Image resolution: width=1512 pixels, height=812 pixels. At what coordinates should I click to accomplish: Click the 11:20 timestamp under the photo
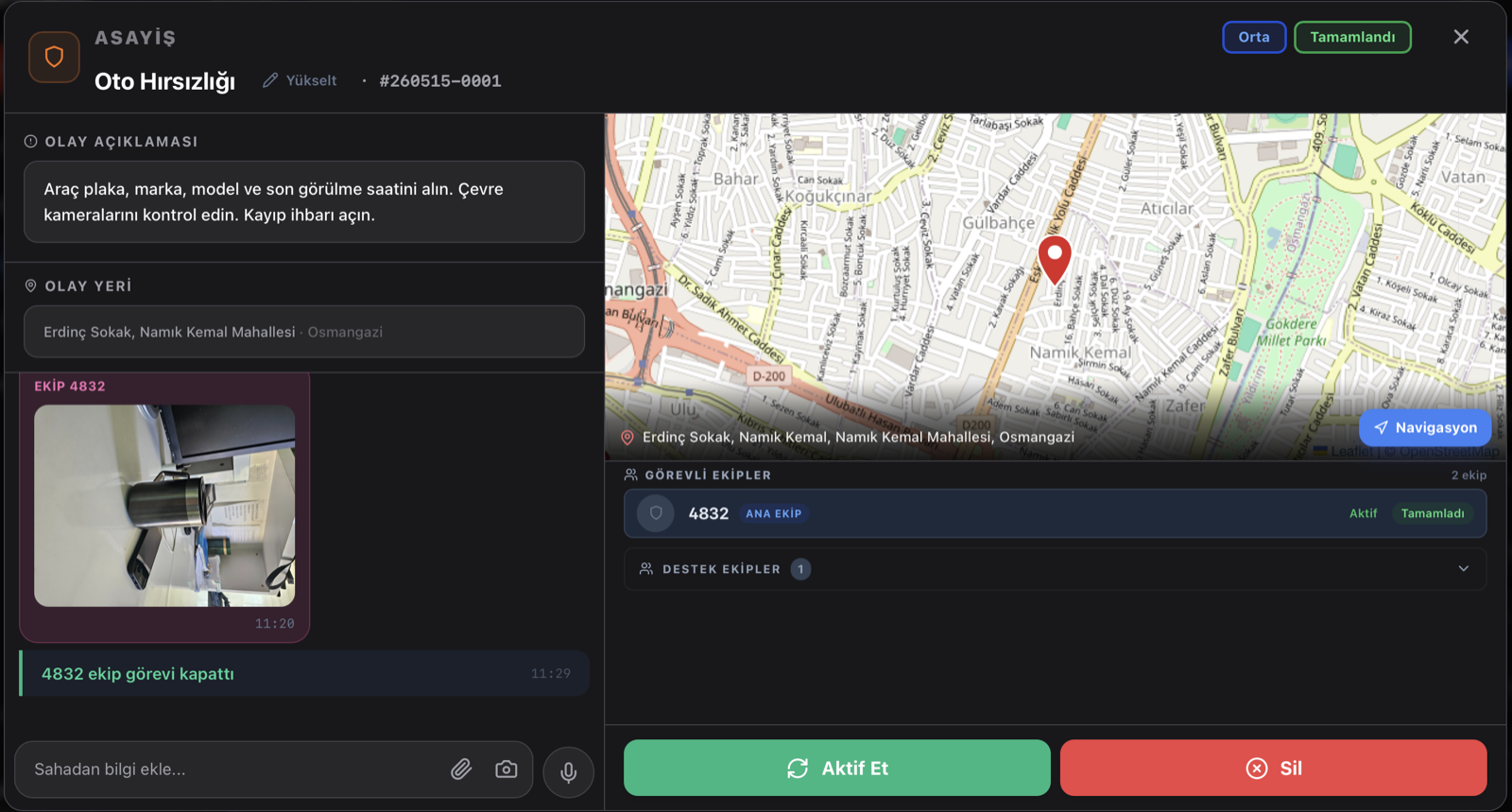275,624
